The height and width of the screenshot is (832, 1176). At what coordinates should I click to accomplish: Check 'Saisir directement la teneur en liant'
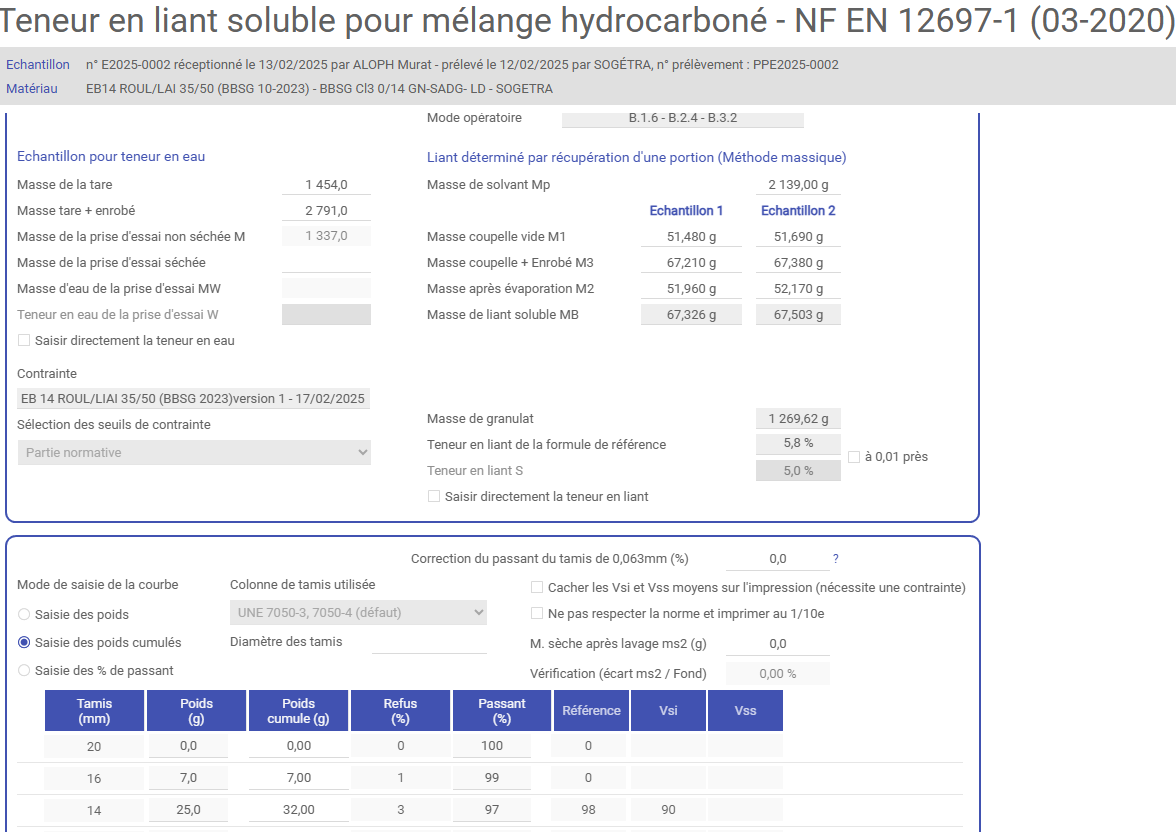coord(434,497)
